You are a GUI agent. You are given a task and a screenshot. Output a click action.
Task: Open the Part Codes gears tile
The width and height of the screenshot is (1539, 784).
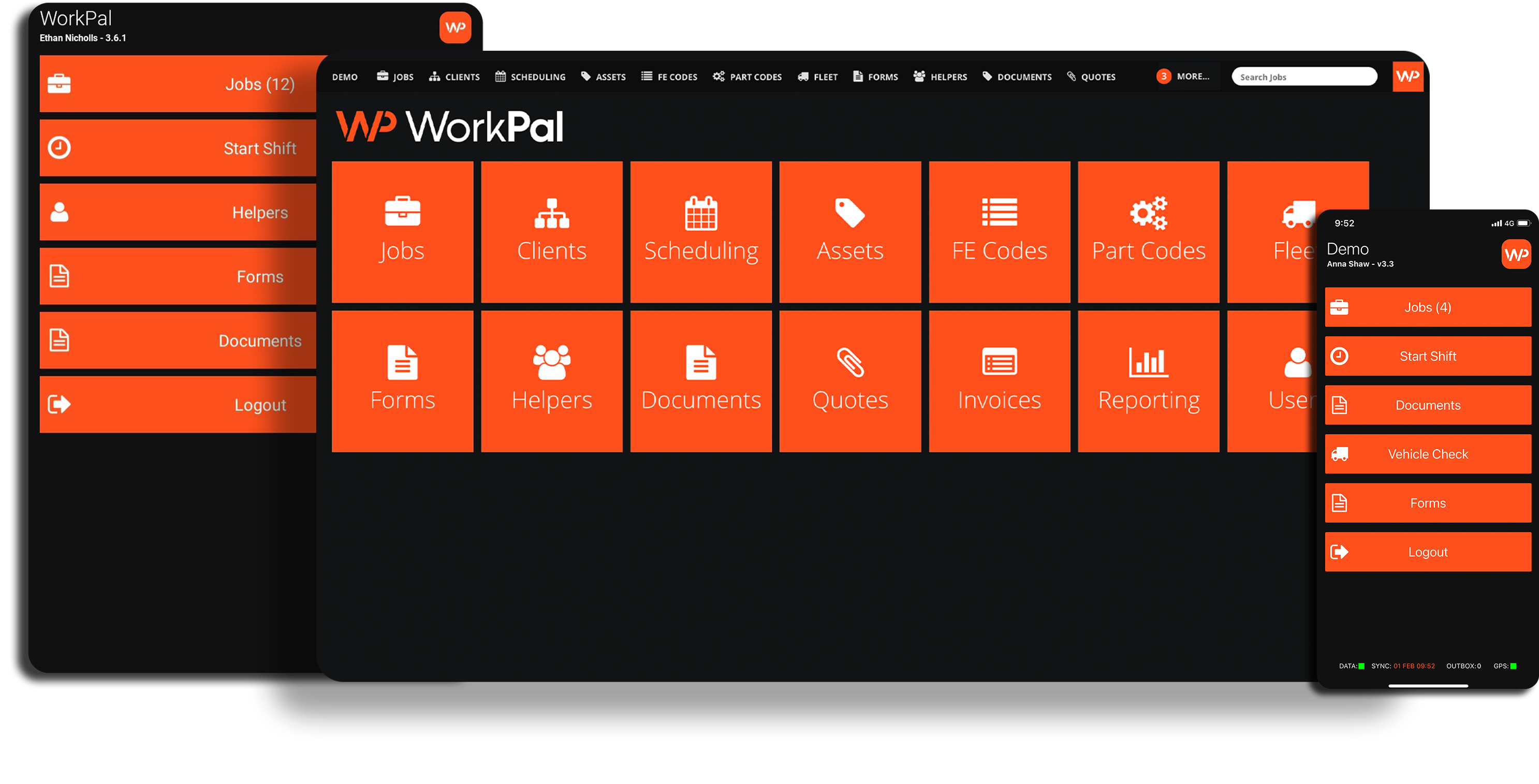tap(1148, 232)
